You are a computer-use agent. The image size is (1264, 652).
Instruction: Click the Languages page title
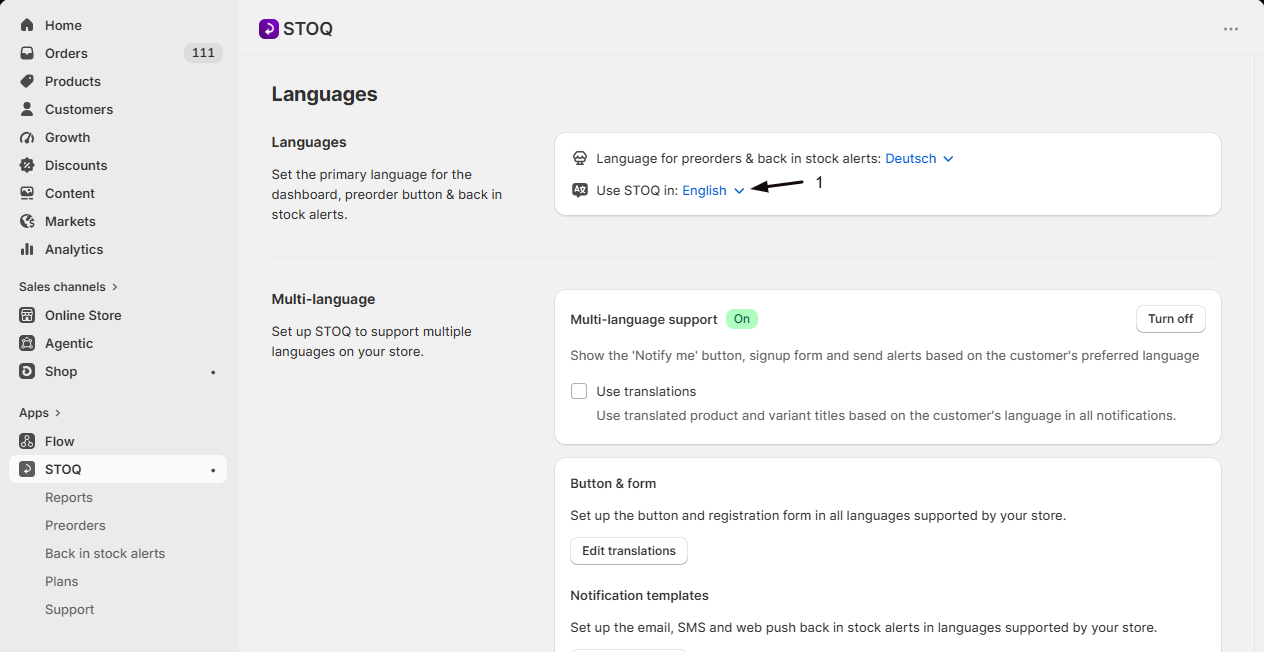(324, 94)
